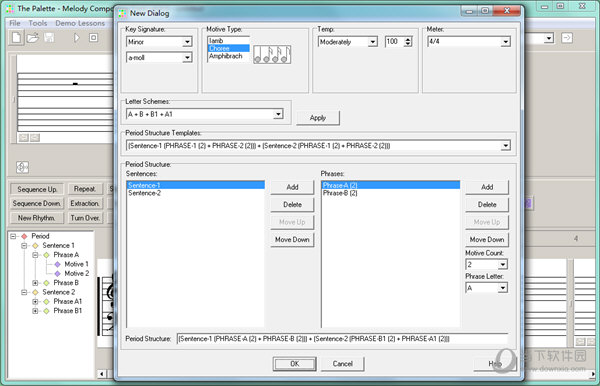Viewport: 600px width, 386px height.
Task: Select Amphibrach motive type
Action: 228,56
